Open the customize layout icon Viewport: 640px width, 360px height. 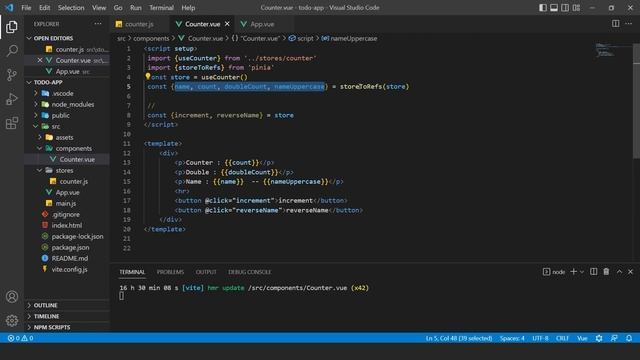click(576, 8)
